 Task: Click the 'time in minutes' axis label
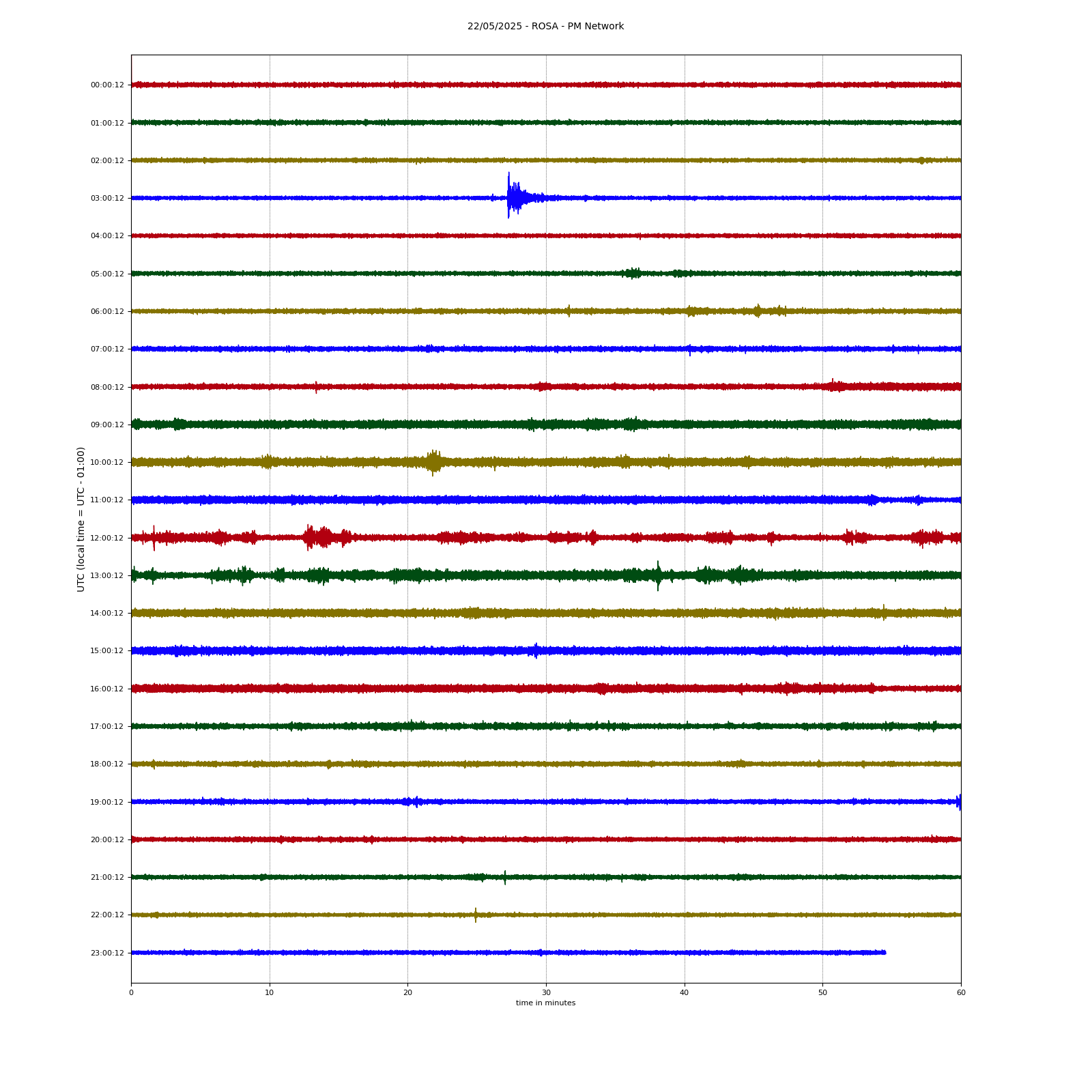[x=545, y=1003]
